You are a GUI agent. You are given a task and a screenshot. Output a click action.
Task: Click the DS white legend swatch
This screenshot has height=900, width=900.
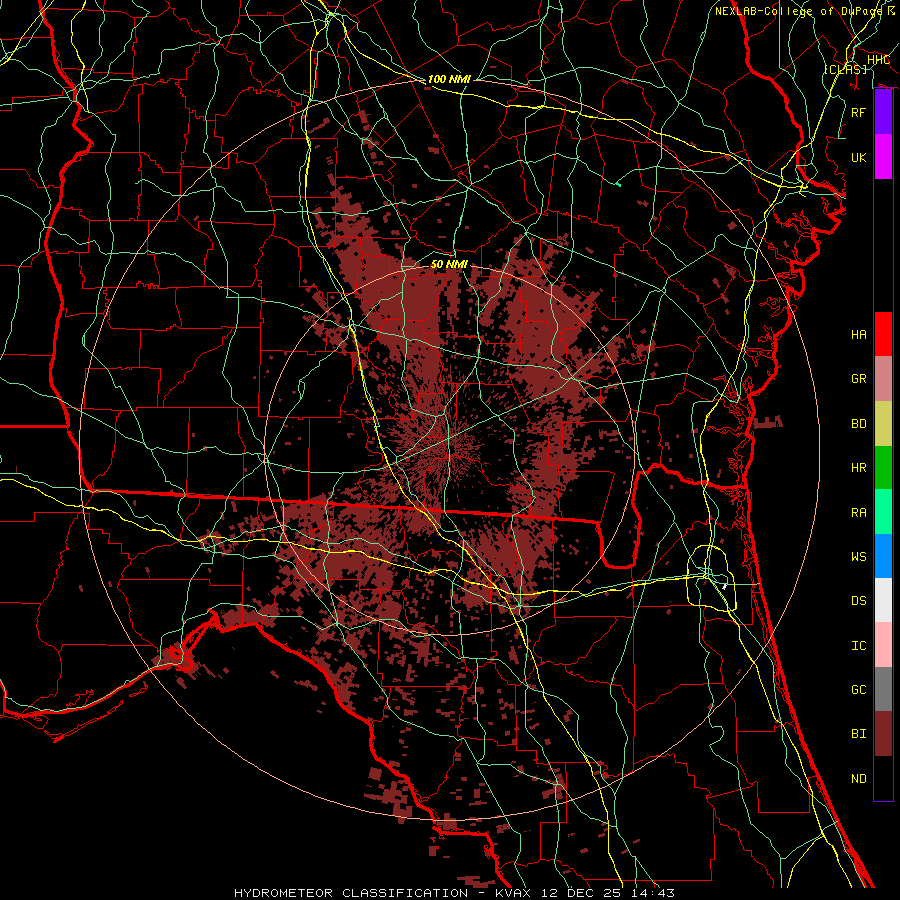(x=883, y=600)
